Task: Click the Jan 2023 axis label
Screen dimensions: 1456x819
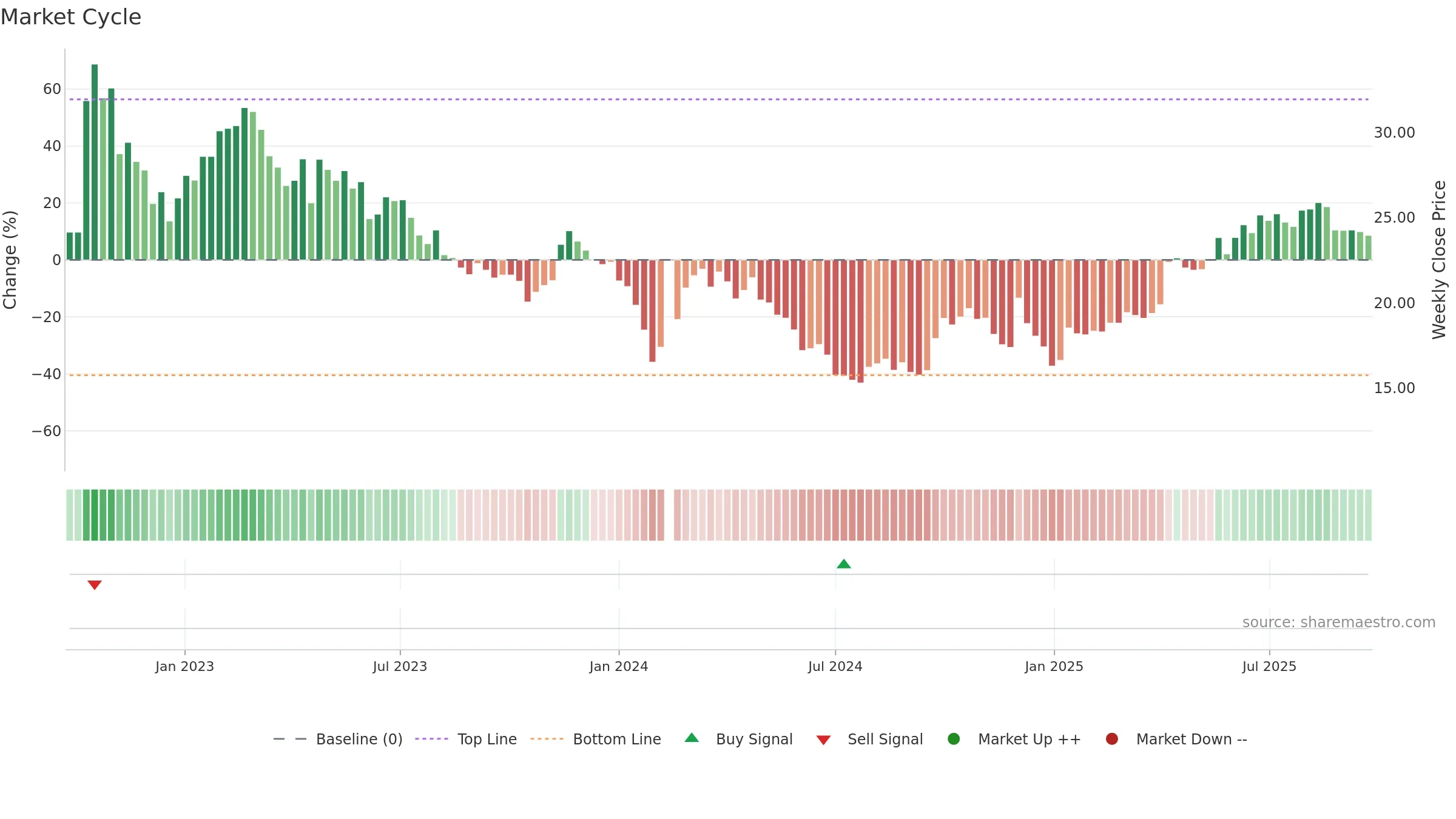Action: [x=184, y=666]
